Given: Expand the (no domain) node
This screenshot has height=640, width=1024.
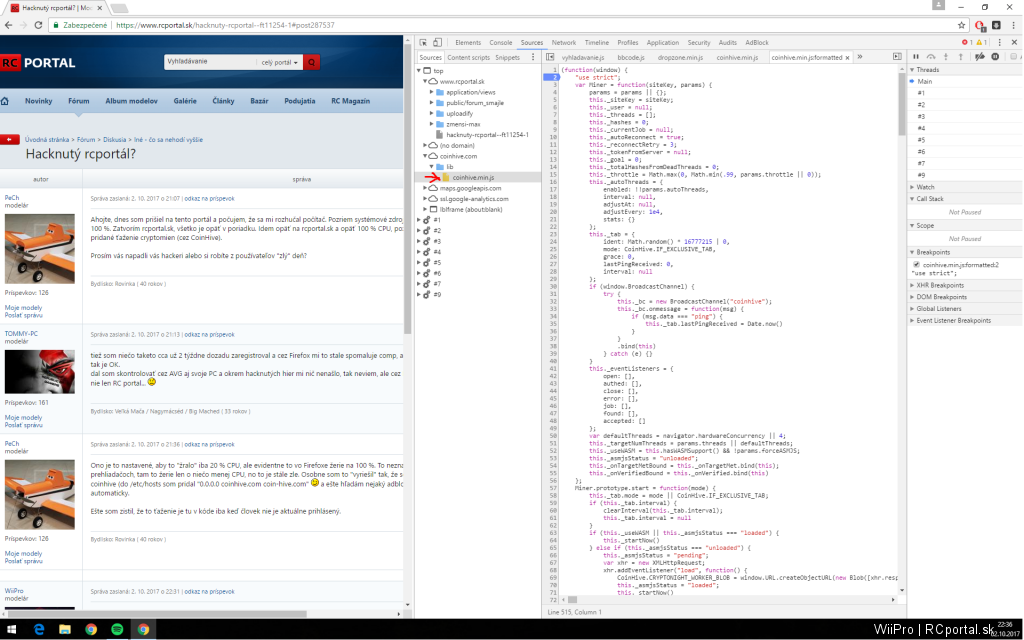Looking at the screenshot, I should coord(425,146).
